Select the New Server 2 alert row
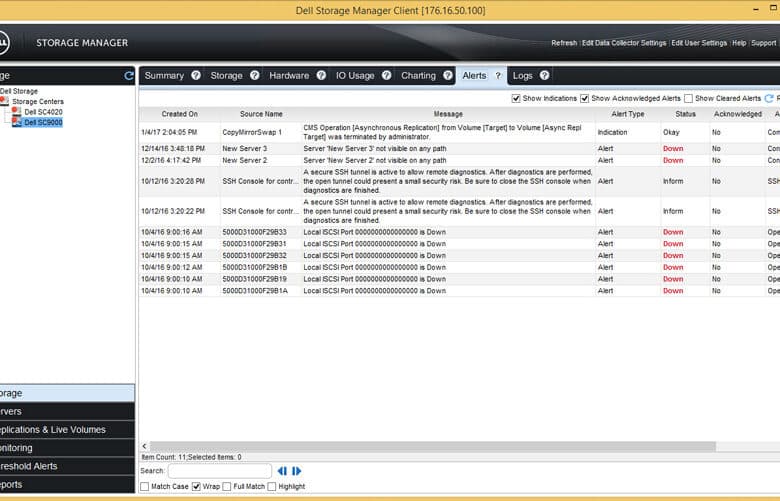This screenshot has height=501, width=780. (x=459, y=160)
